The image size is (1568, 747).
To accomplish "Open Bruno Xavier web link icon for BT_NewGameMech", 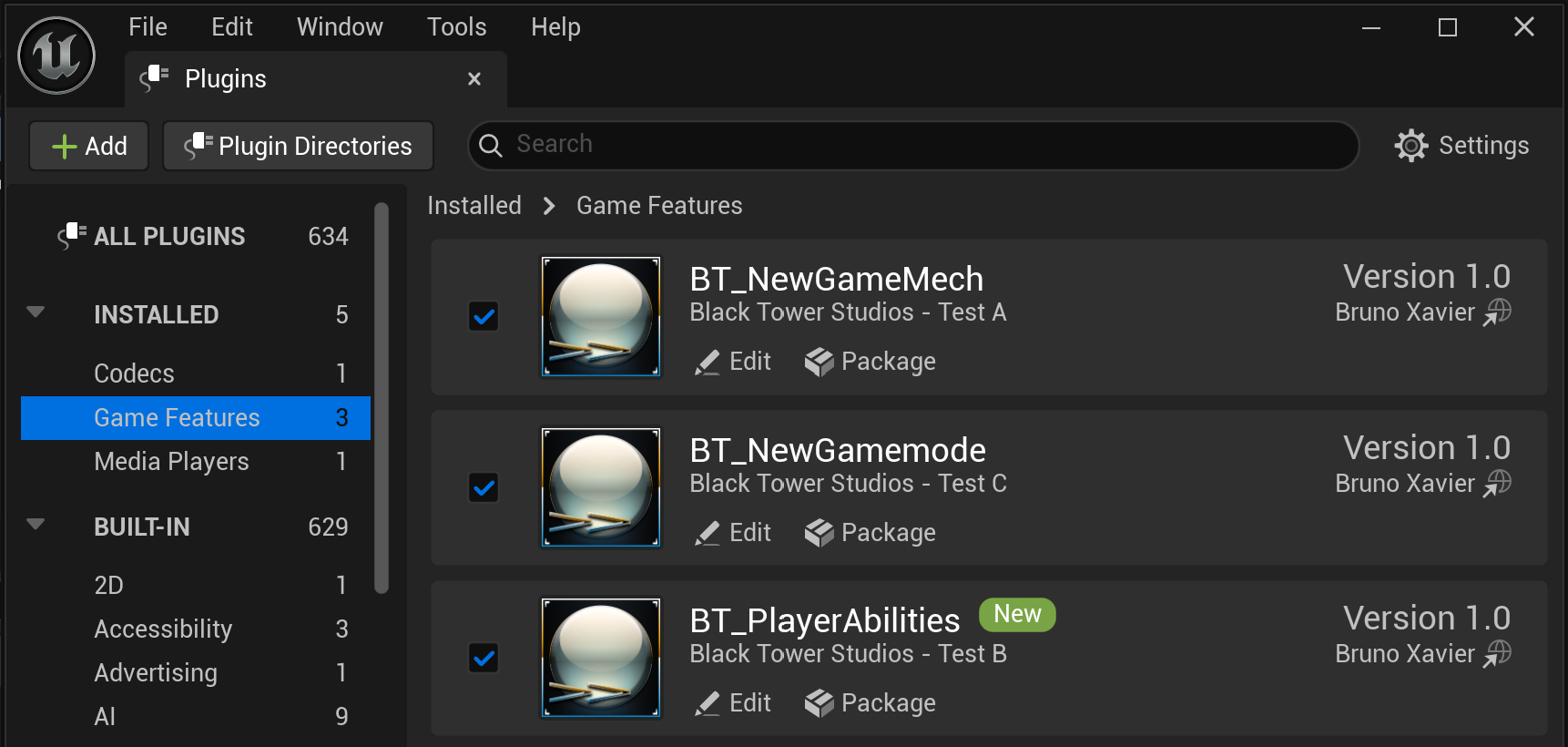I will 1497,312.
